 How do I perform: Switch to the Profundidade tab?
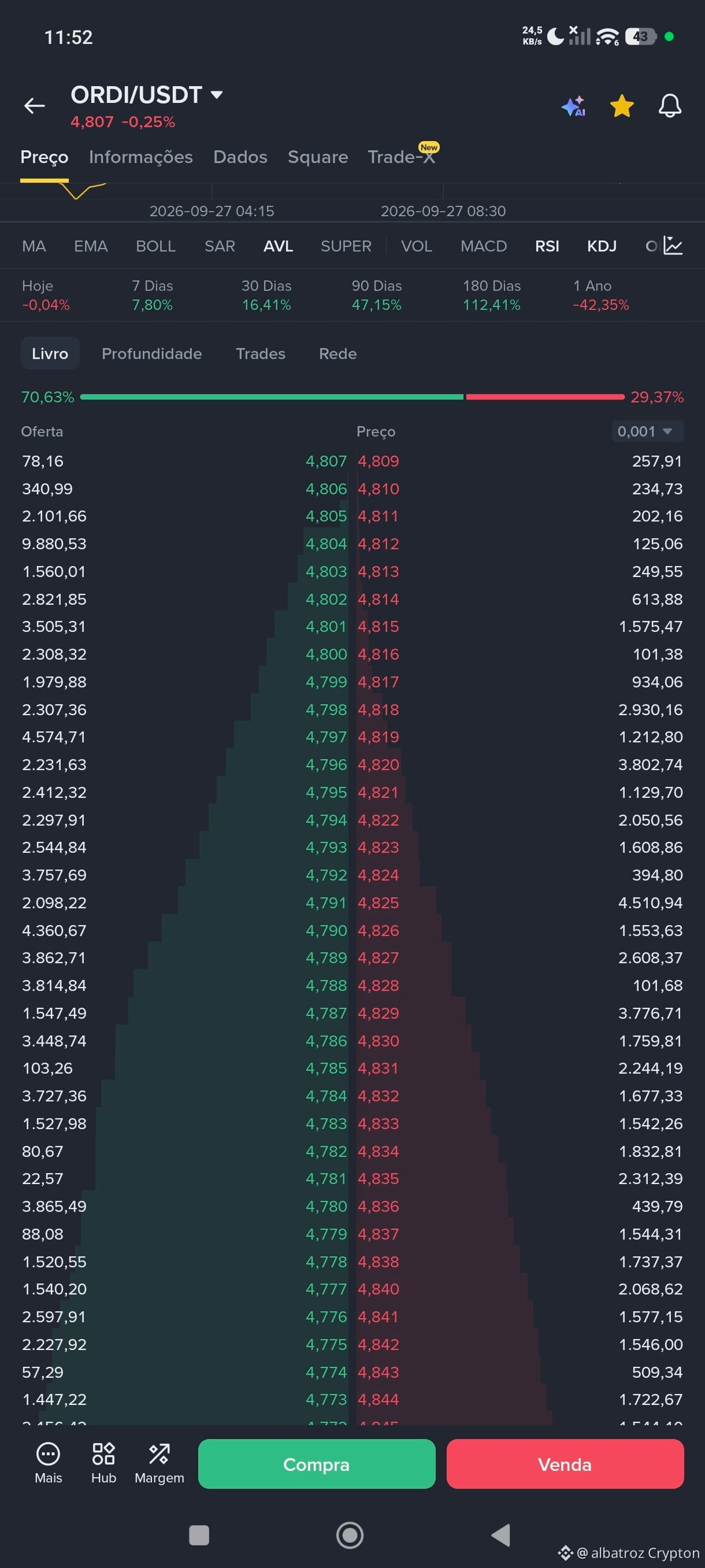[x=151, y=354]
